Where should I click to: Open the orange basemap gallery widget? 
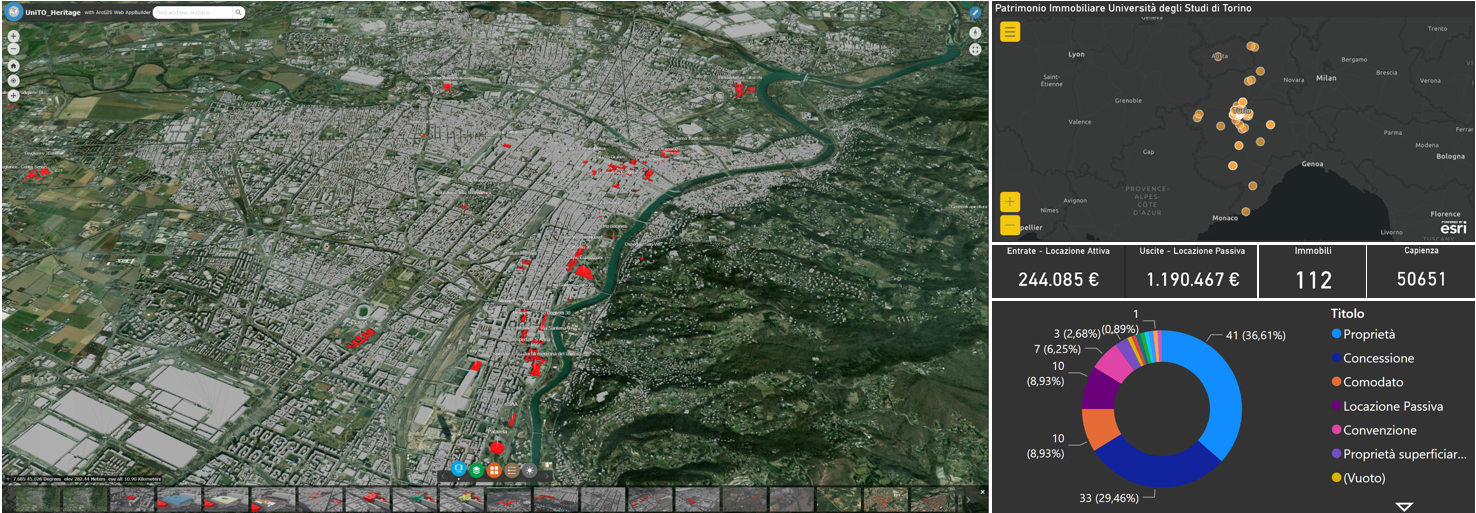(x=494, y=470)
